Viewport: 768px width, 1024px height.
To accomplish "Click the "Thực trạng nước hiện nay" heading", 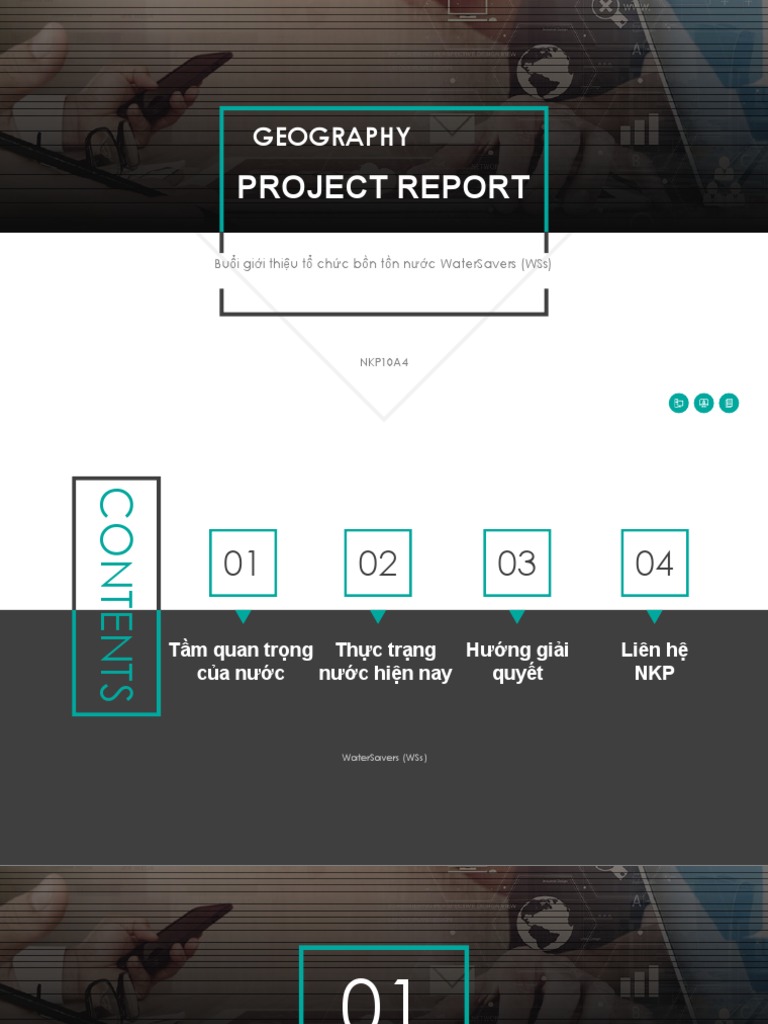I will point(385,661).
